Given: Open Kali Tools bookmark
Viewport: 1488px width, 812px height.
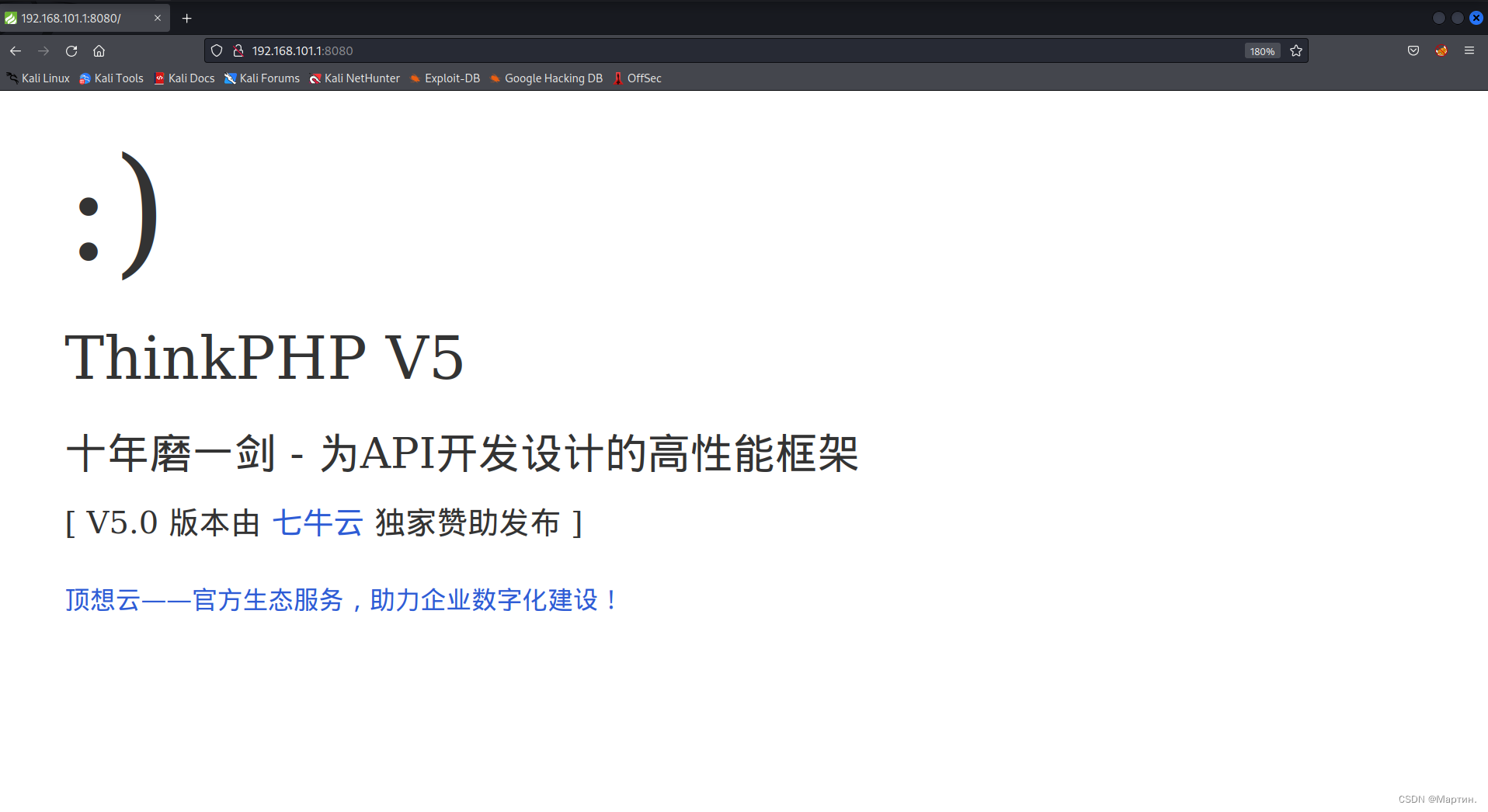Looking at the screenshot, I should (x=112, y=78).
